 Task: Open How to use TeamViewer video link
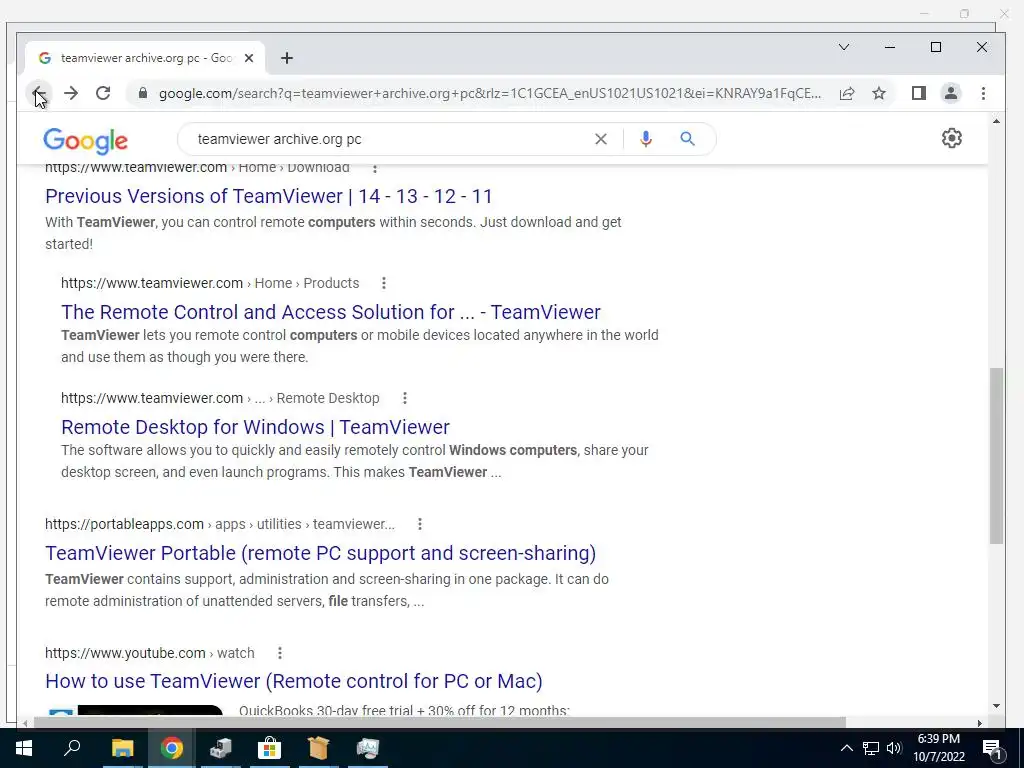pos(294,680)
